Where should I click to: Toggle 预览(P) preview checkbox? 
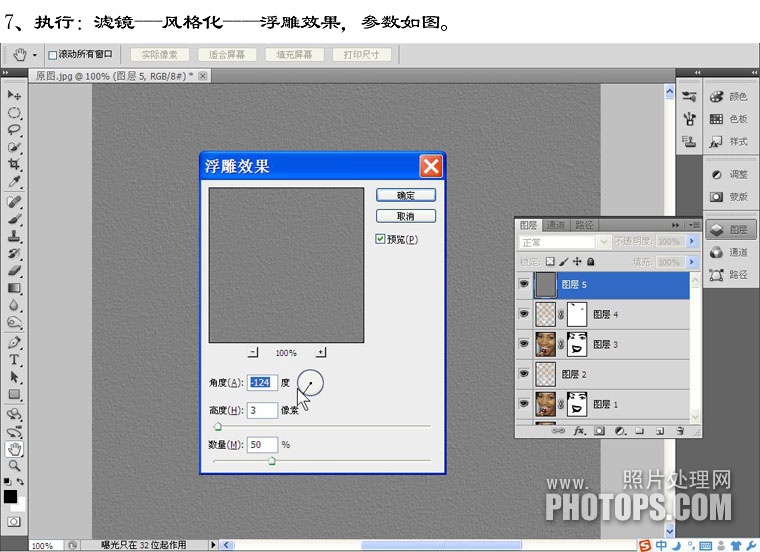click(x=380, y=239)
